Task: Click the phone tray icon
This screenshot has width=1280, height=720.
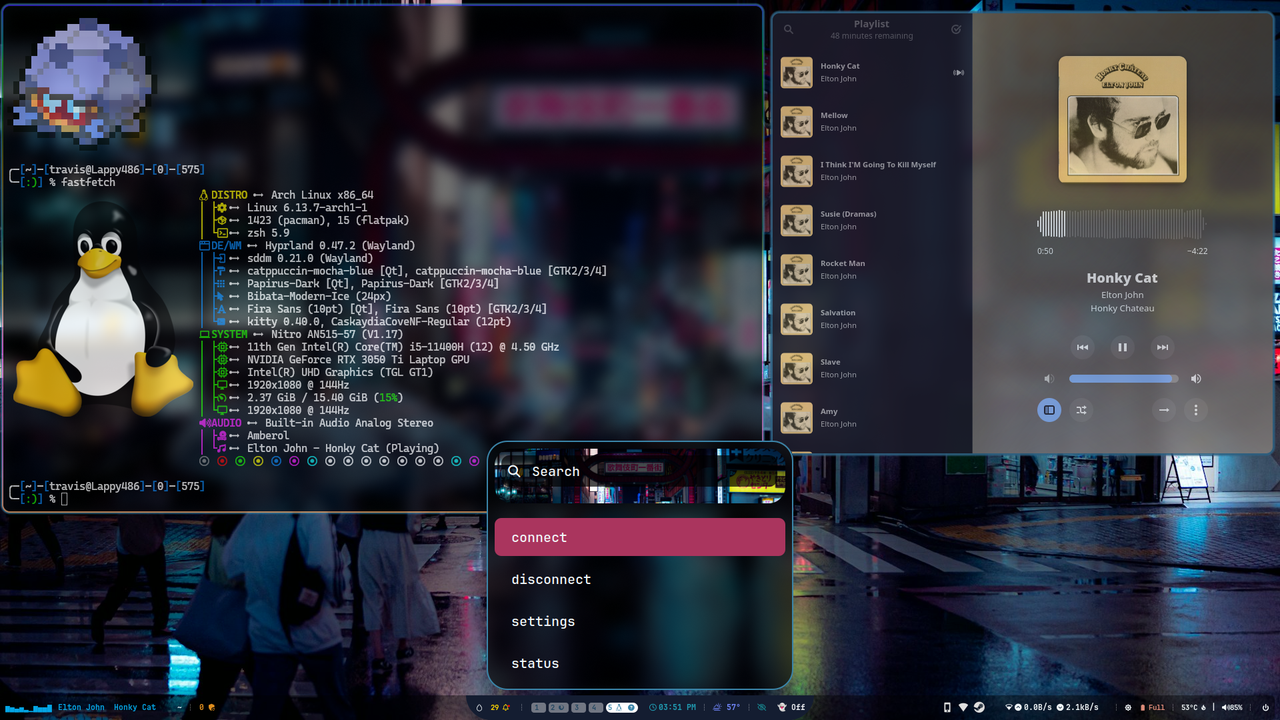Action: point(947,707)
